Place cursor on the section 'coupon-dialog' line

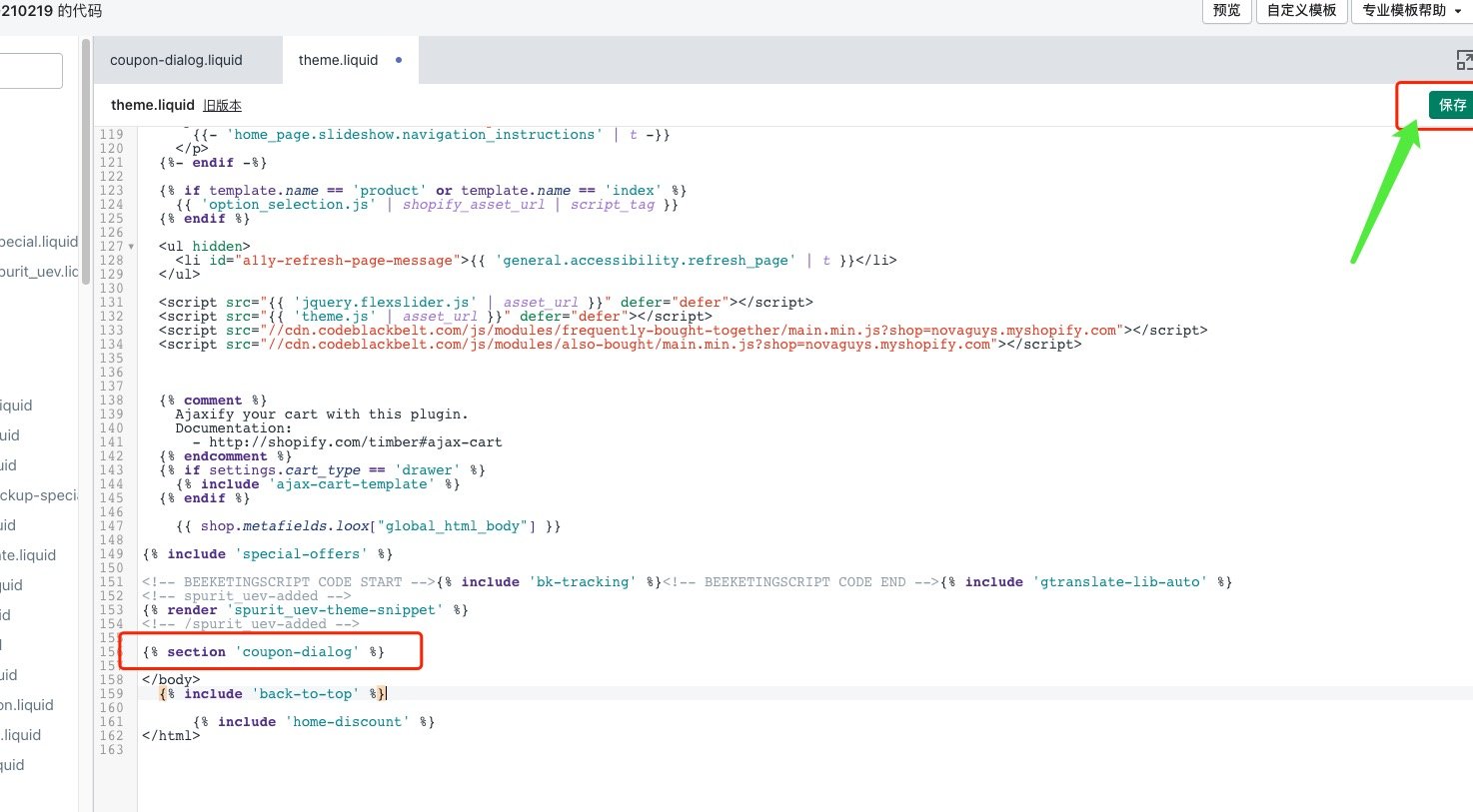tap(265, 651)
